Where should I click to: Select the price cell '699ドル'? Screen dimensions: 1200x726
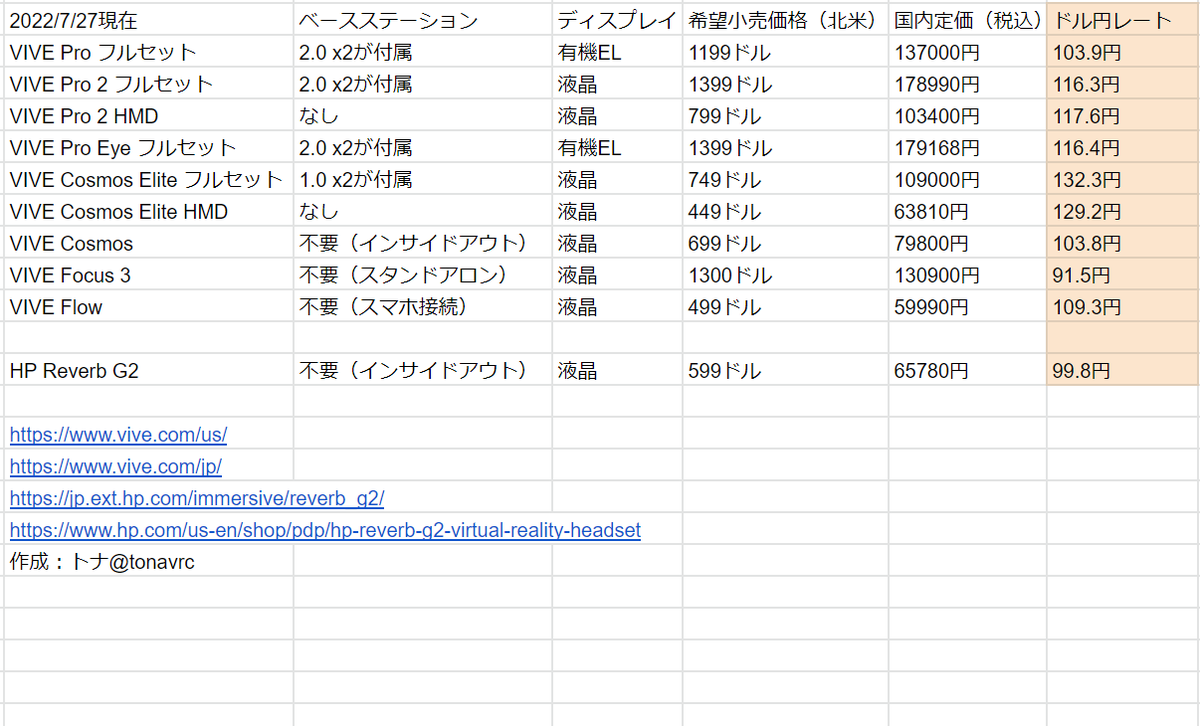coord(786,244)
